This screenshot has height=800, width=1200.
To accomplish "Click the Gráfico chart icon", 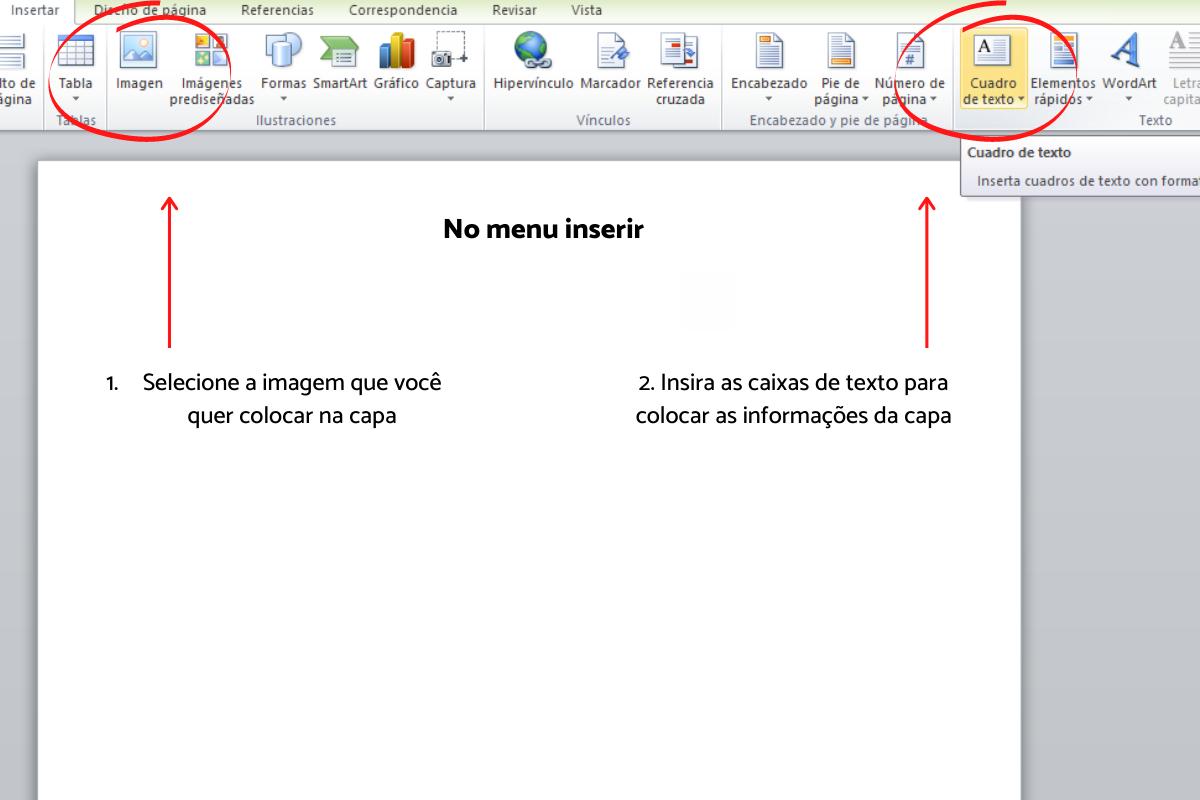I will [396, 52].
